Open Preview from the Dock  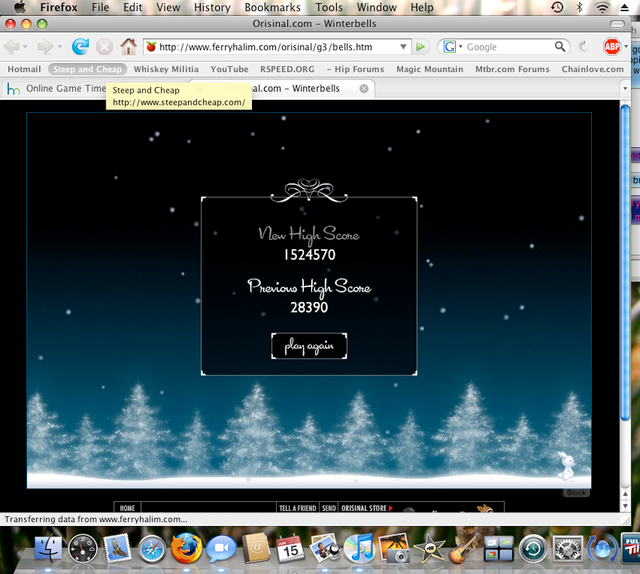tap(325, 548)
